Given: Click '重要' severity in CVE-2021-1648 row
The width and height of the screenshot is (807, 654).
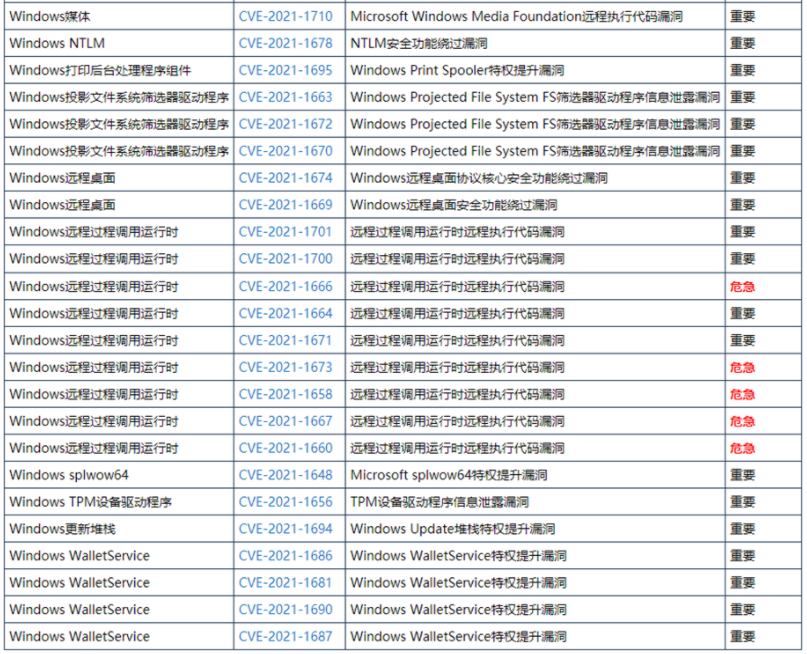Looking at the screenshot, I should [x=742, y=475].
